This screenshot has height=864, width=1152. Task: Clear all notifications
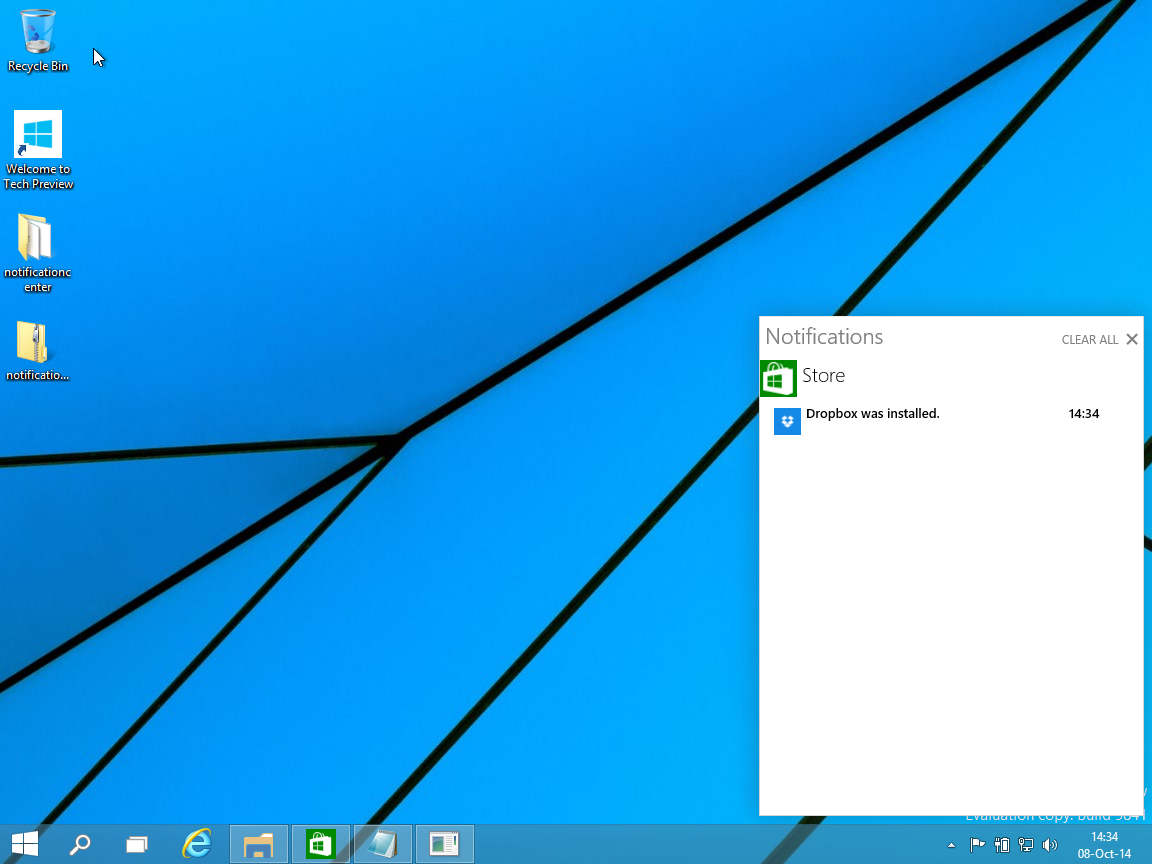click(1089, 339)
